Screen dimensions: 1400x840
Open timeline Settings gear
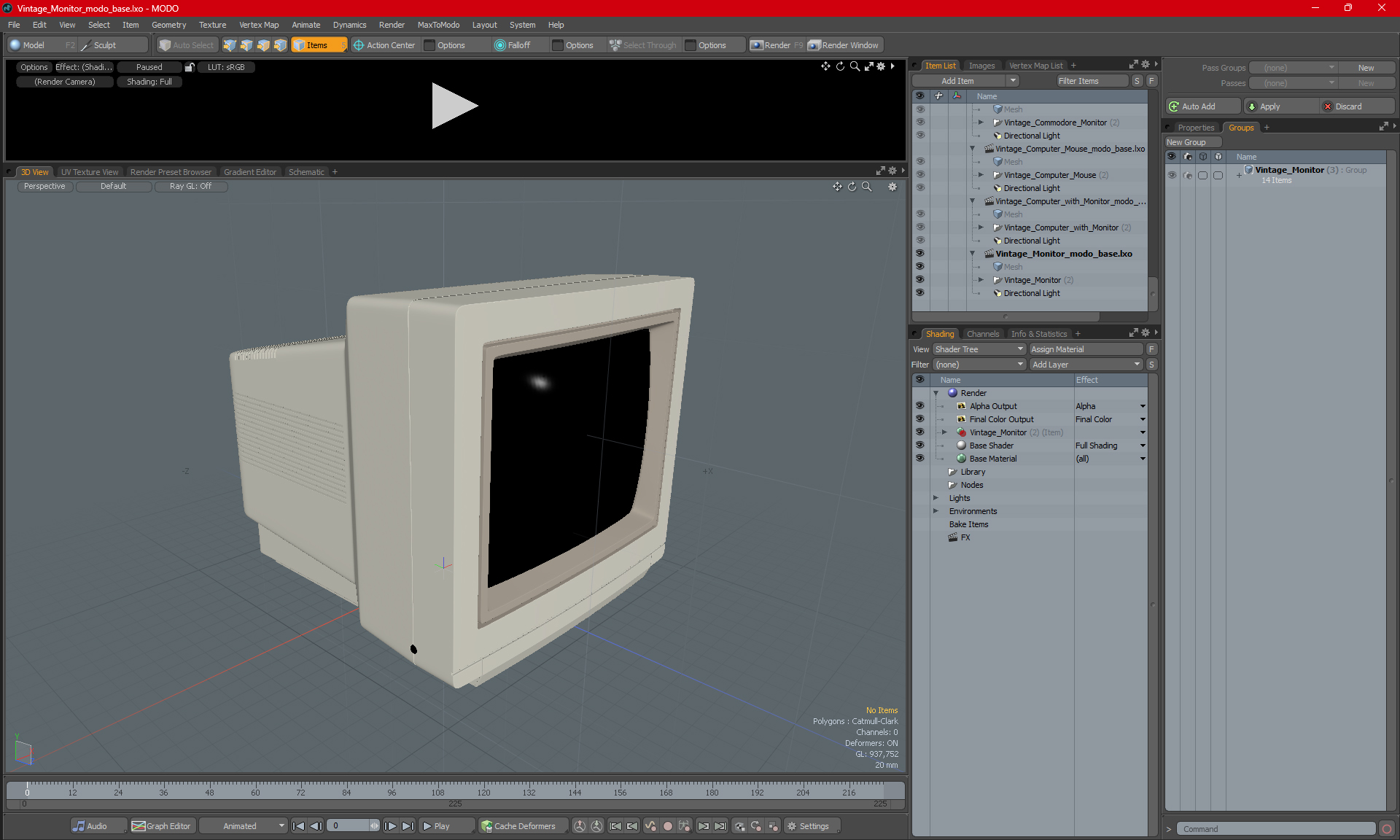coord(792,826)
